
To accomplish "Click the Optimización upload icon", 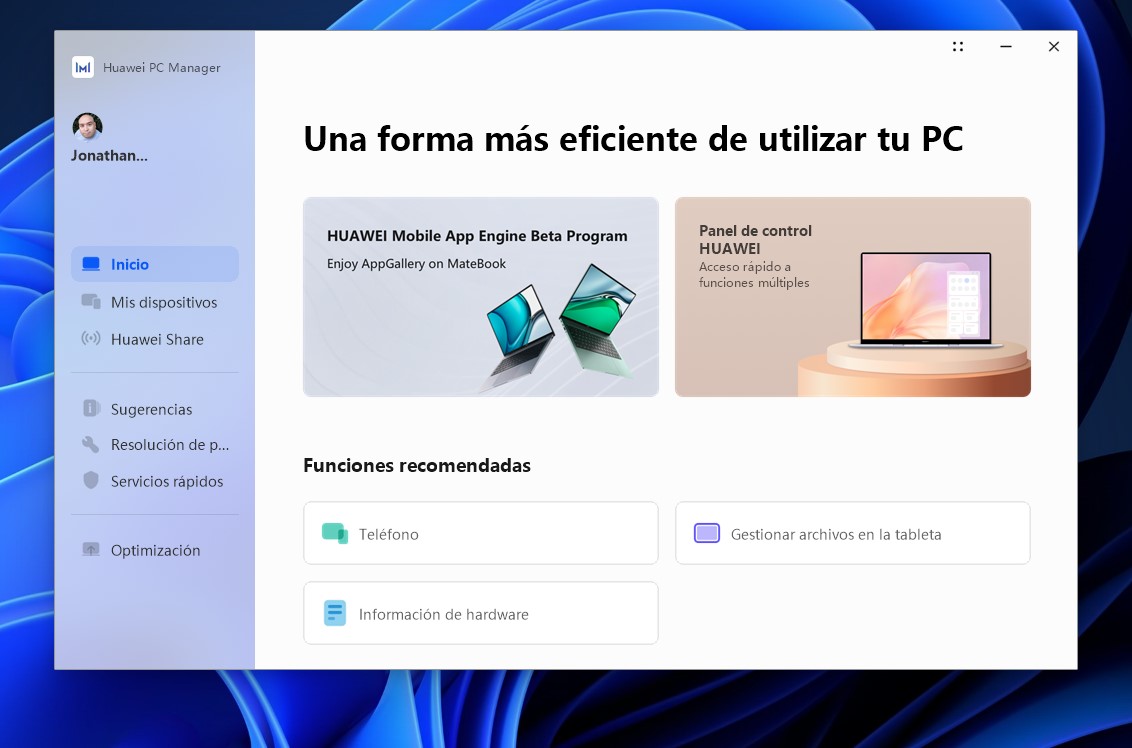I will click(91, 549).
